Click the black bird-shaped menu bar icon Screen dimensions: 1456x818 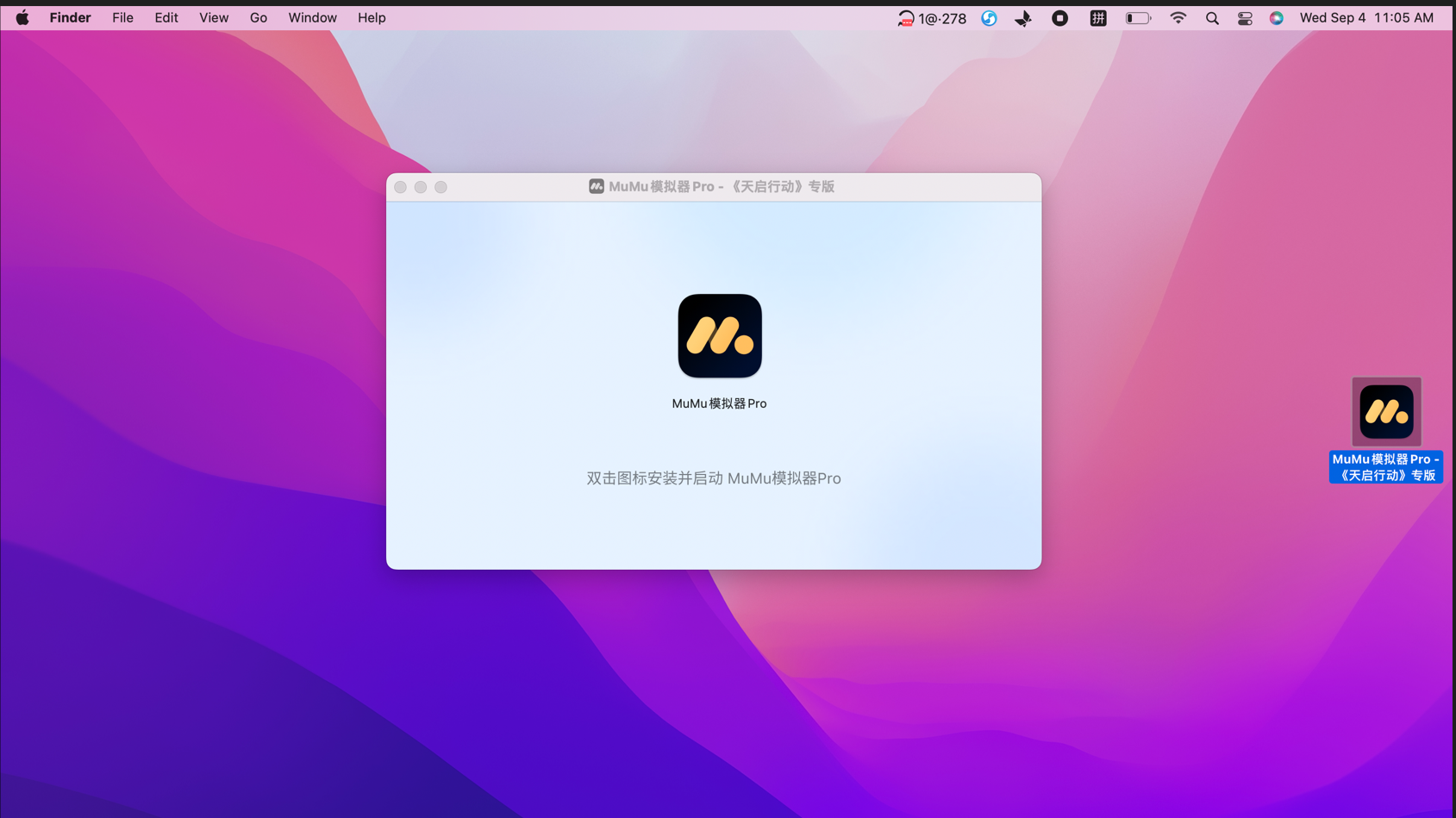pos(1023,18)
